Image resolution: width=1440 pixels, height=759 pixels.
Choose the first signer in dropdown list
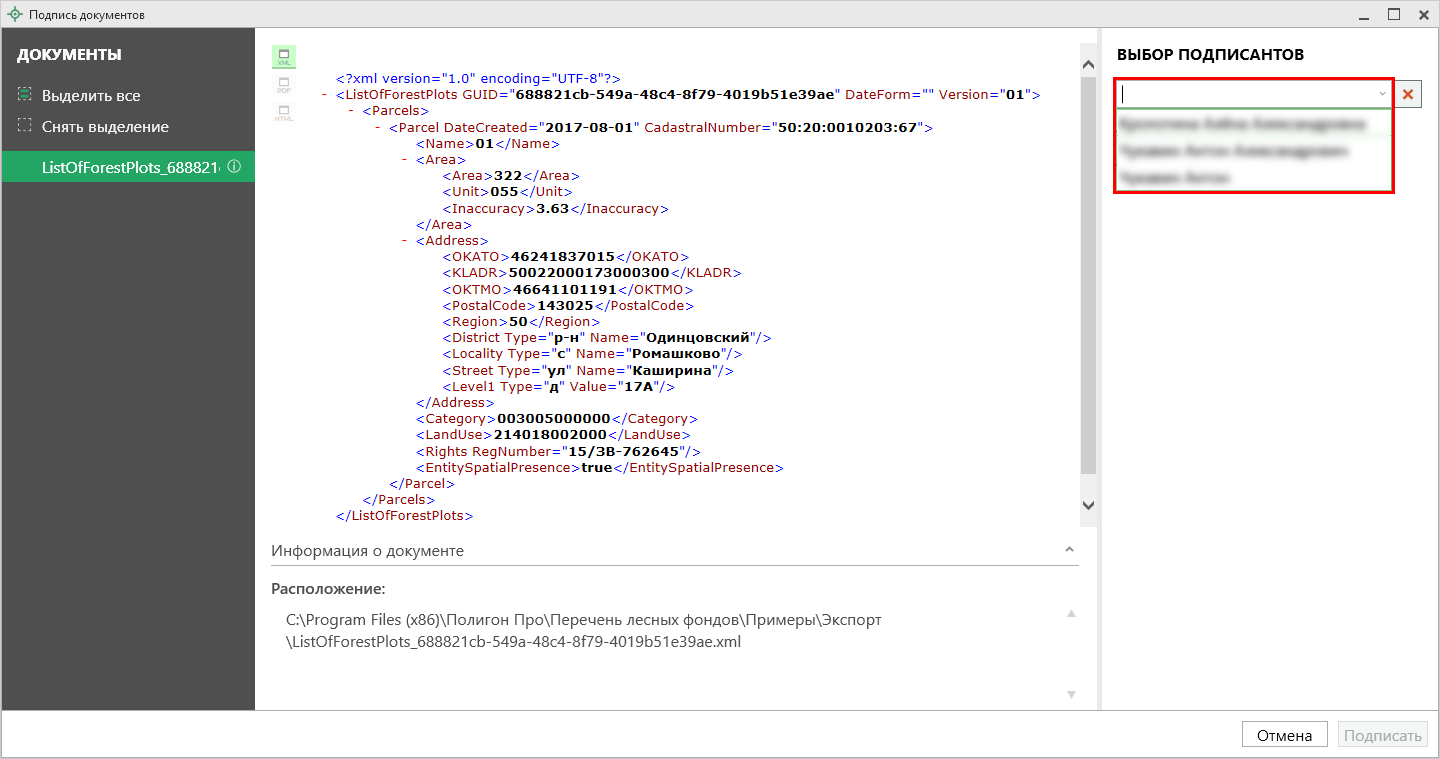(1242, 124)
